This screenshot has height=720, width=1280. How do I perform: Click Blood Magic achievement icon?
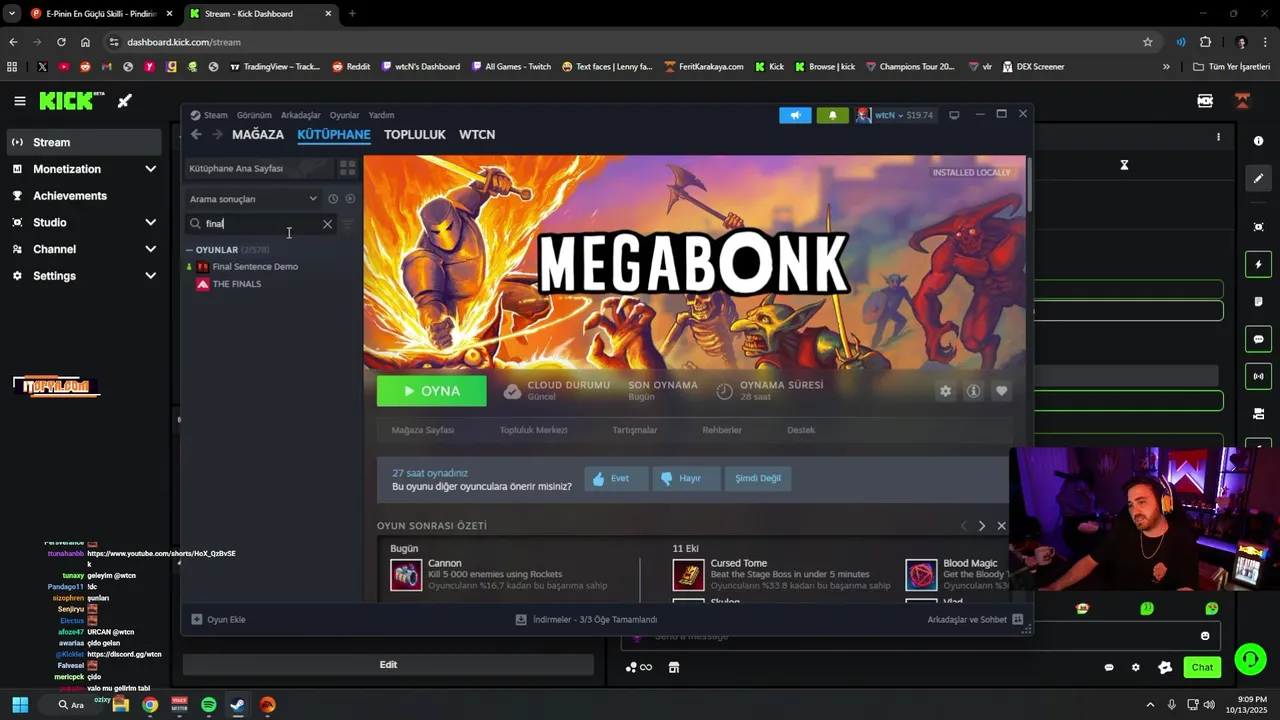[x=921, y=575]
